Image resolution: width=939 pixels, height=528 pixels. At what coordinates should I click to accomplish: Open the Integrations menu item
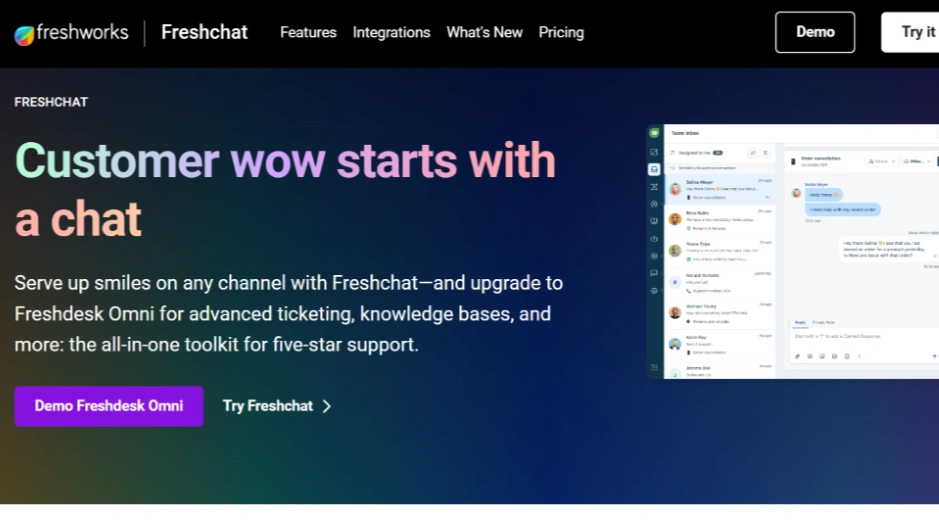click(391, 33)
